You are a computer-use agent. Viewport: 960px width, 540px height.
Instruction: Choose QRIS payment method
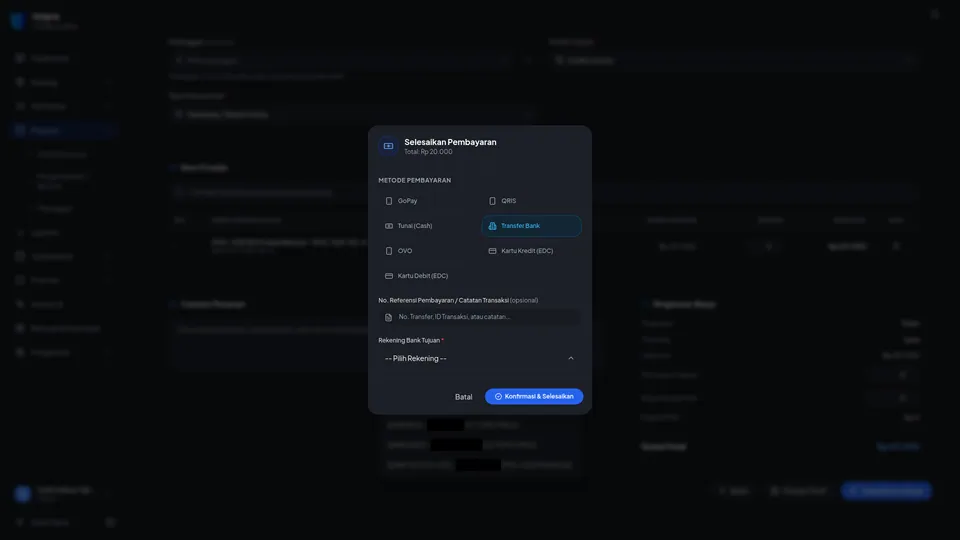tap(531, 201)
